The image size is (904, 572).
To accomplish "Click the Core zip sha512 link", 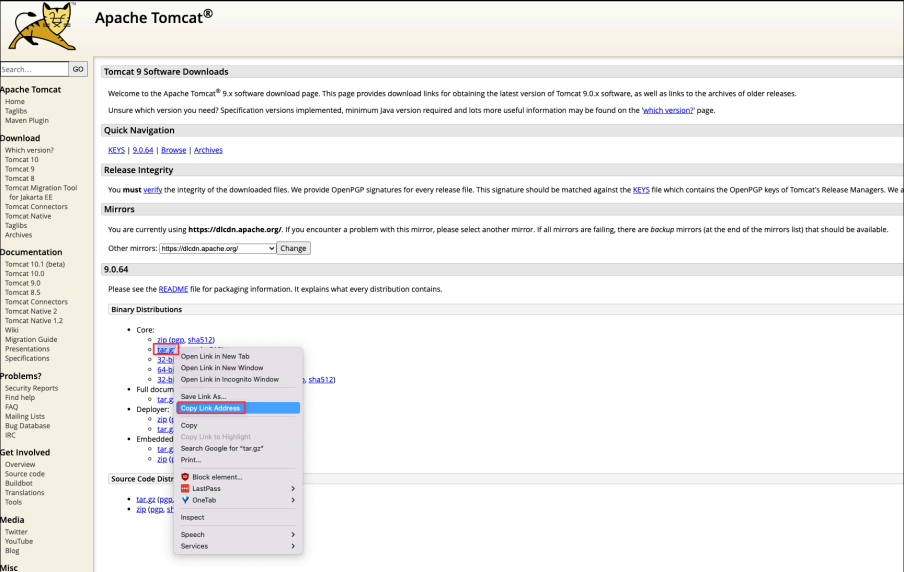I will (200, 340).
